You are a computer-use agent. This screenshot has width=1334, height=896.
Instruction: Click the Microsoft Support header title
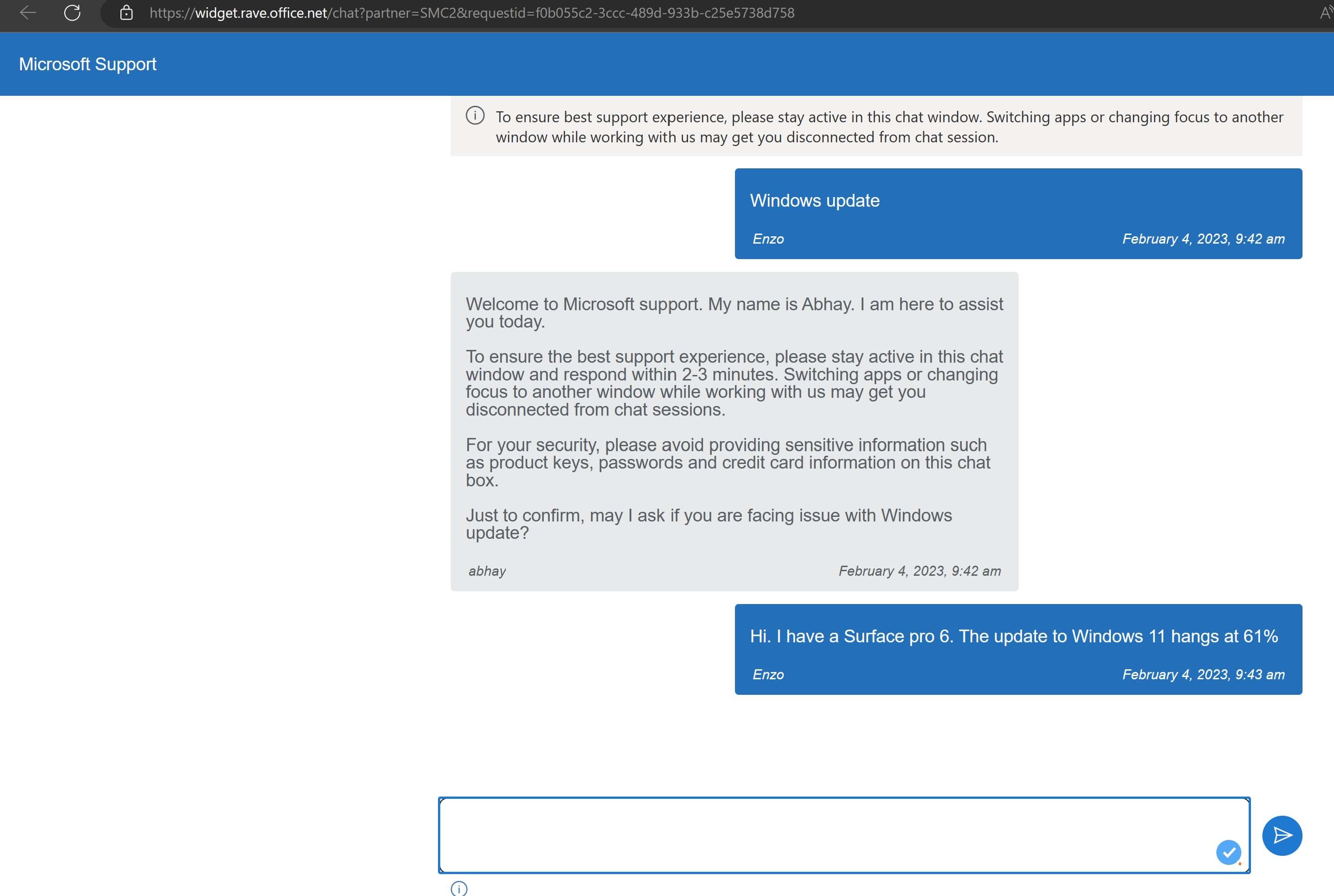(x=88, y=64)
